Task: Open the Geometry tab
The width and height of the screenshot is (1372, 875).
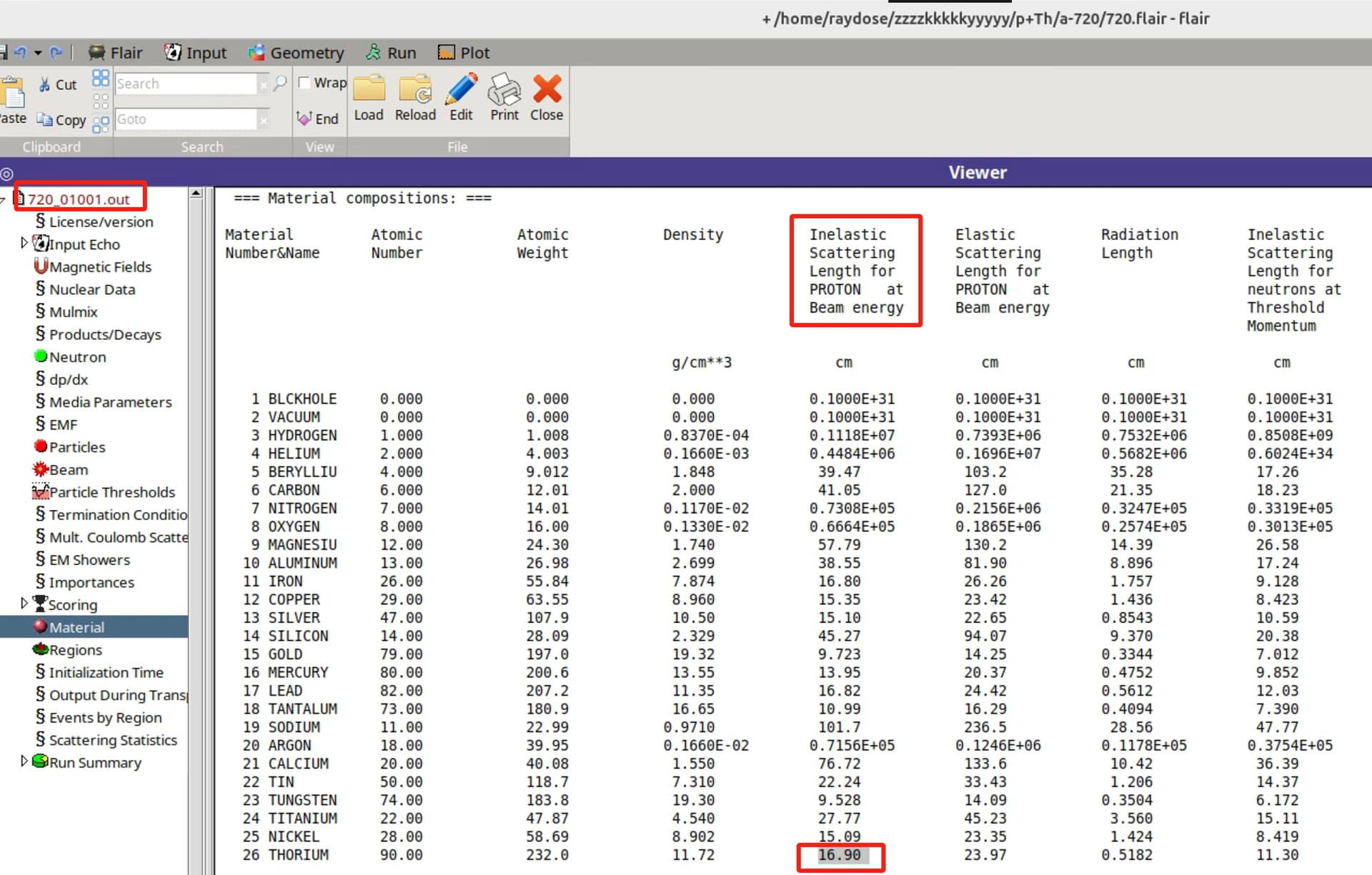Action: [x=296, y=53]
